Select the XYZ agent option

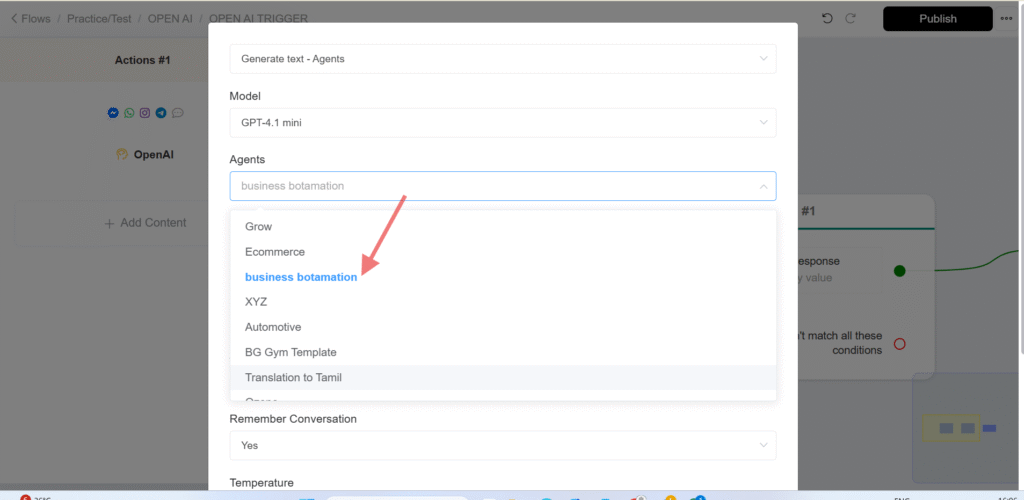point(503,302)
